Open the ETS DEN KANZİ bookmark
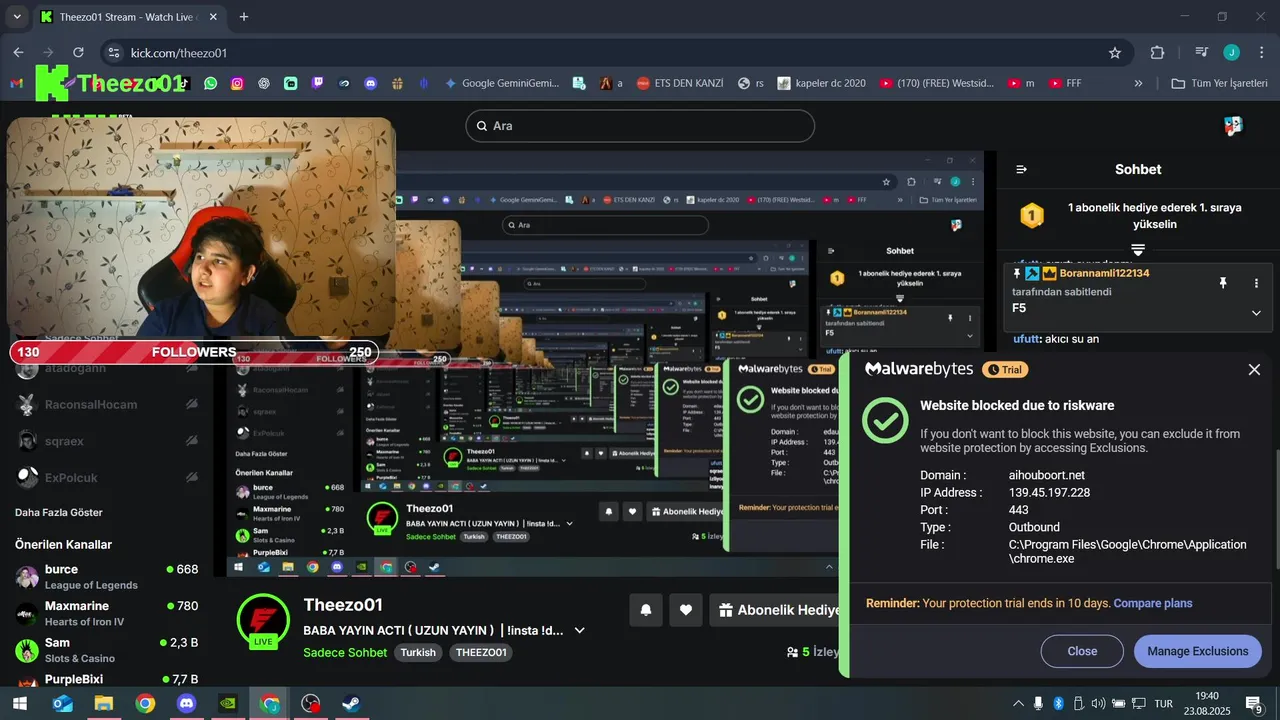 pos(679,83)
